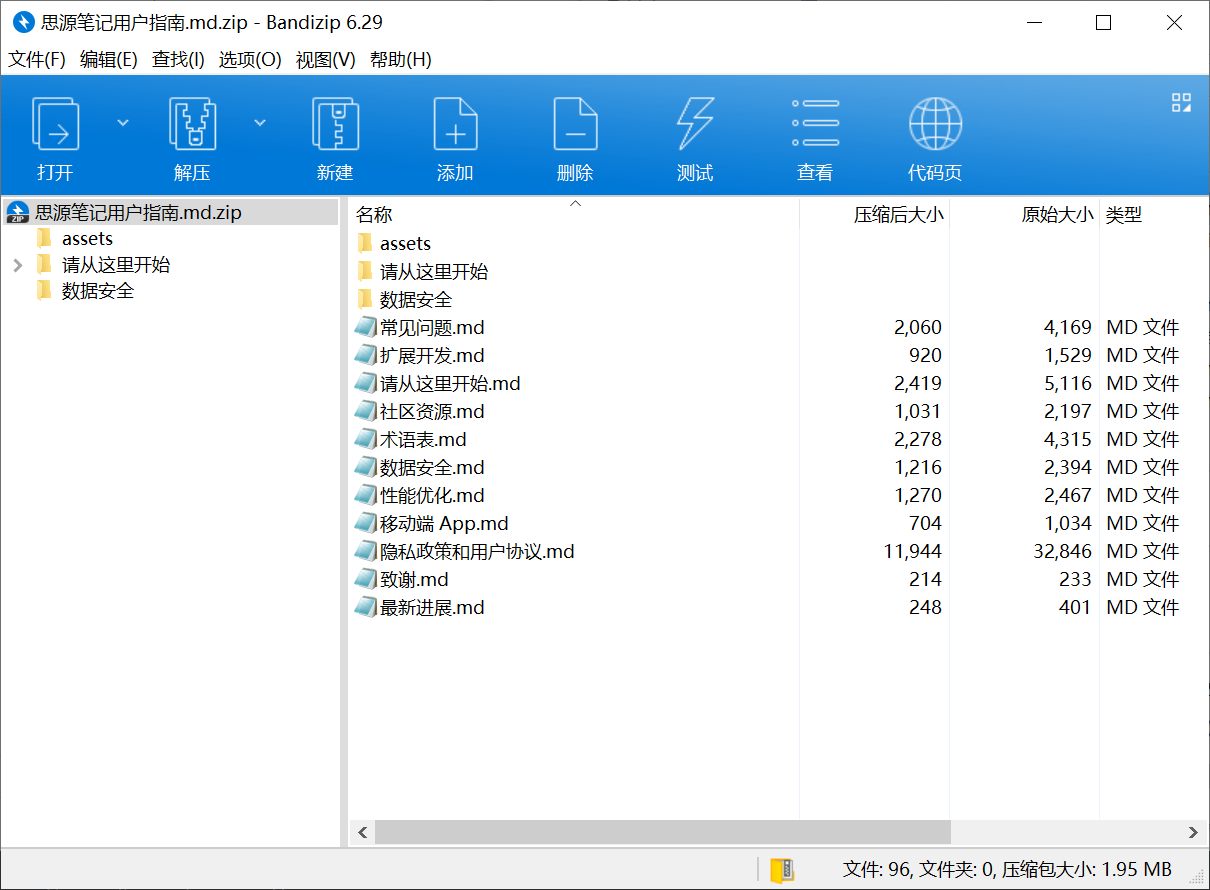Click the 请从这里开始.md file icon
The width and height of the screenshot is (1210, 890).
coord(366,383)
